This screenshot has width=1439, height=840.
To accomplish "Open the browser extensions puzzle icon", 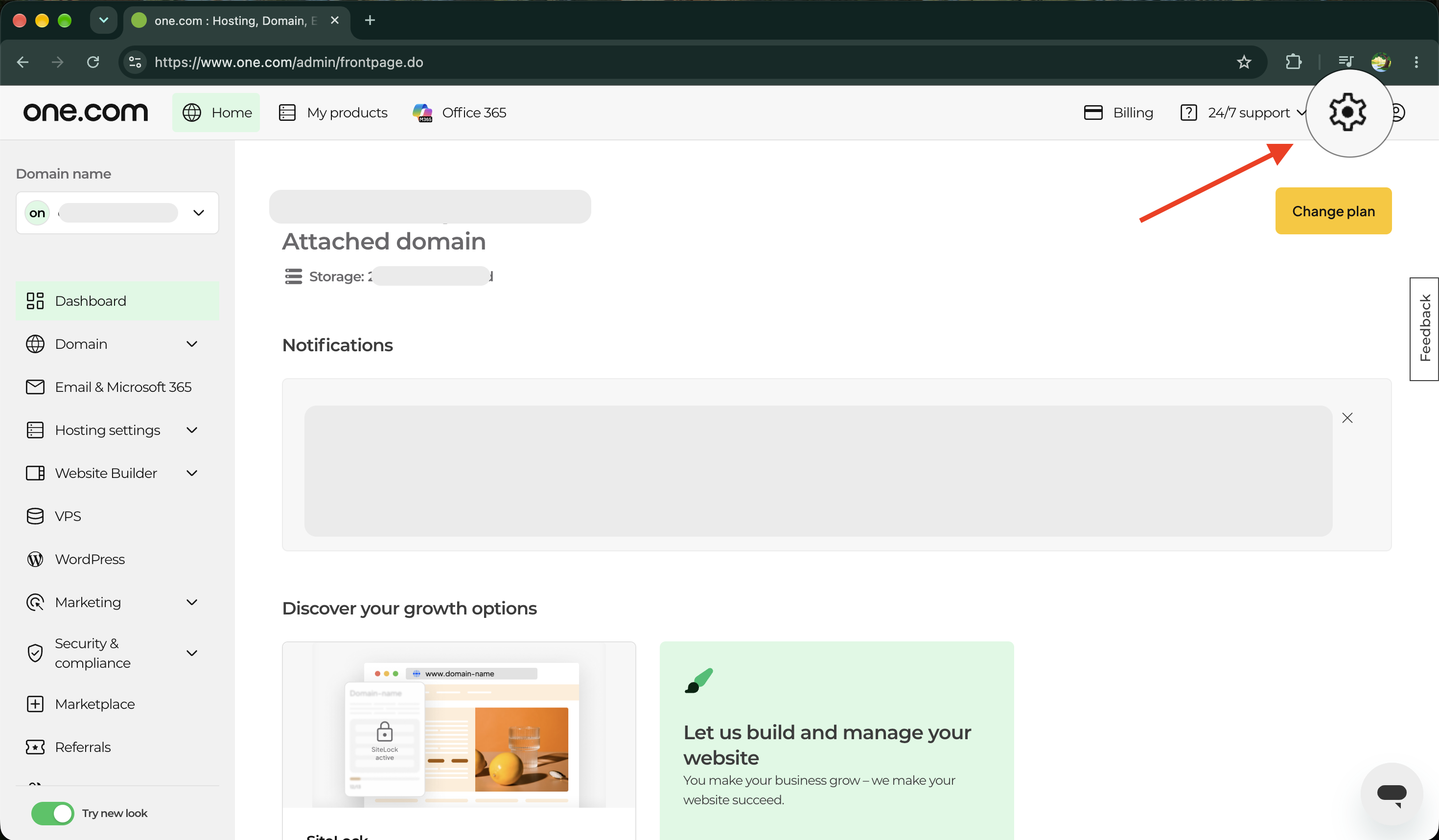I will coord(1293,62).
